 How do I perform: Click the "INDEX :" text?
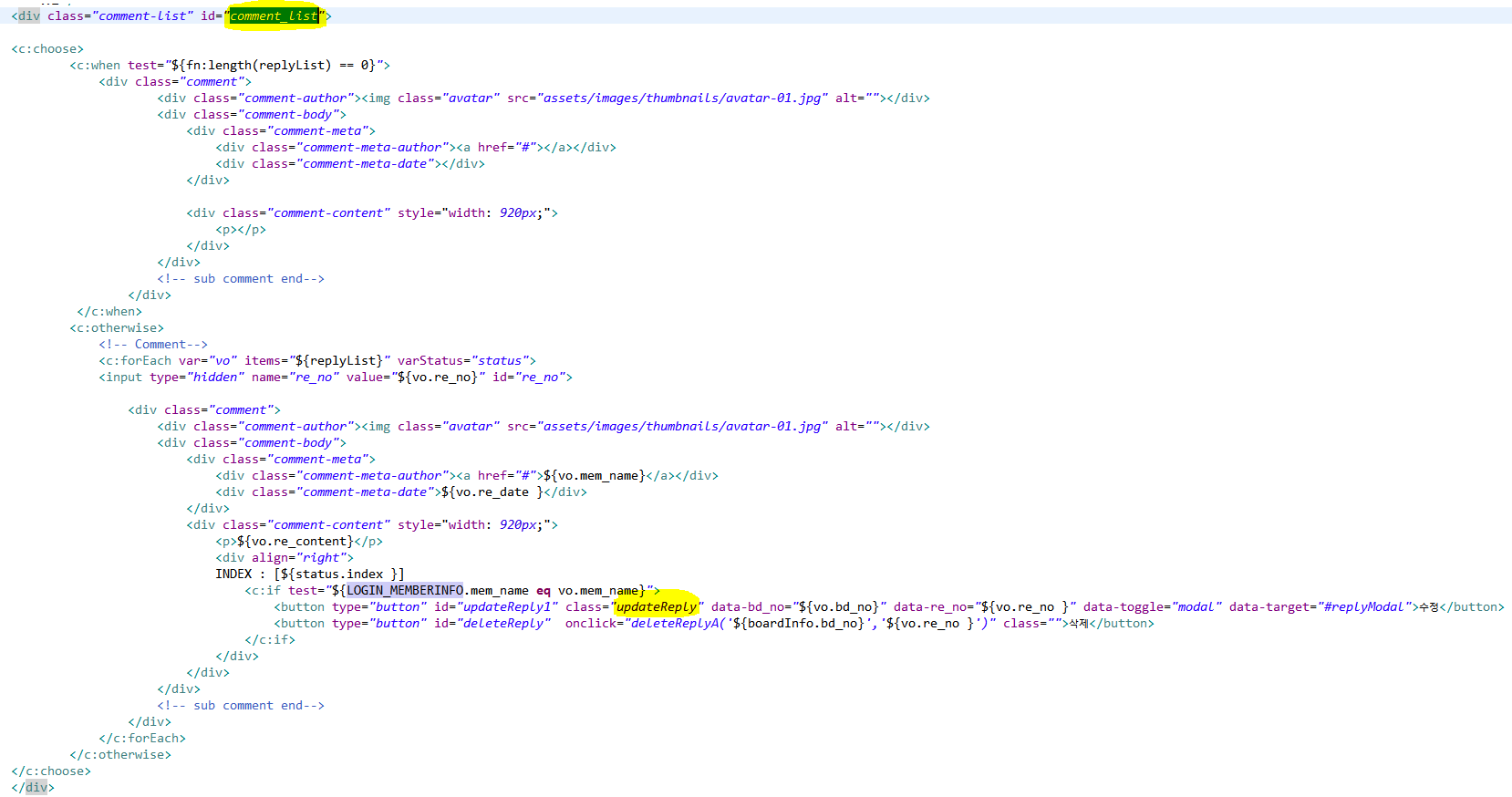coord(241,574)
